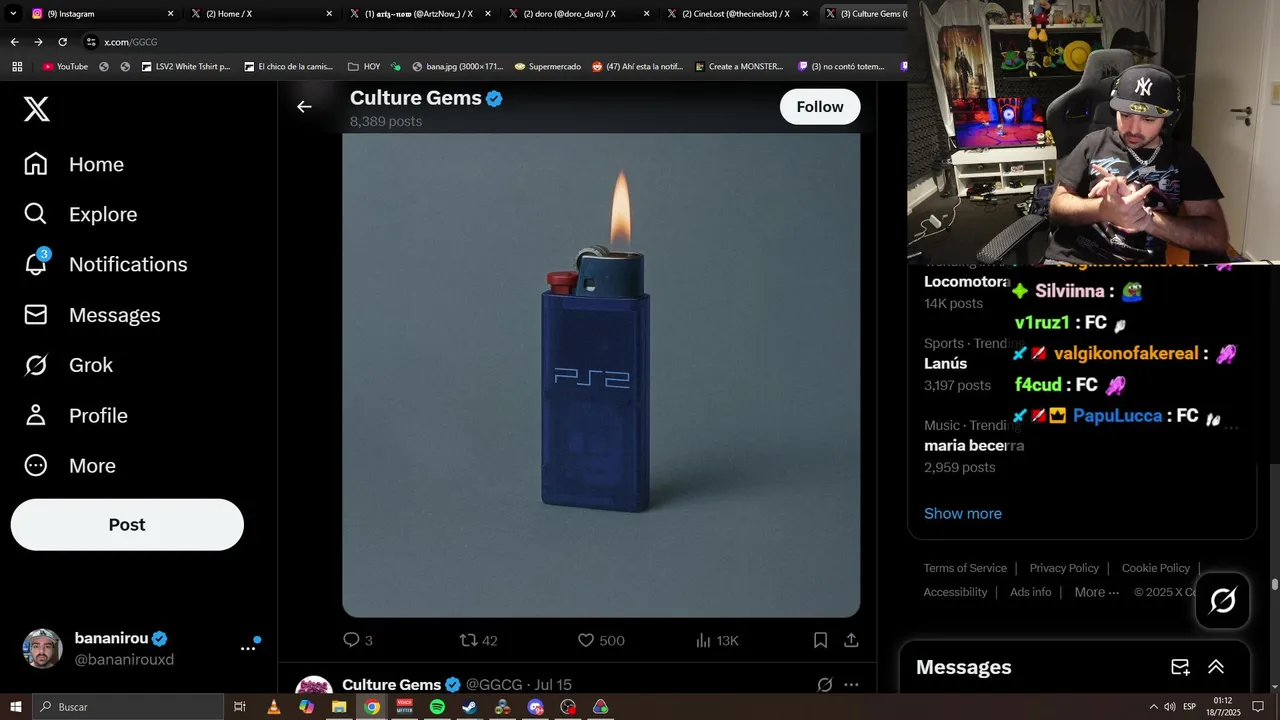Click the browser forward arrow

coord(38,42)
